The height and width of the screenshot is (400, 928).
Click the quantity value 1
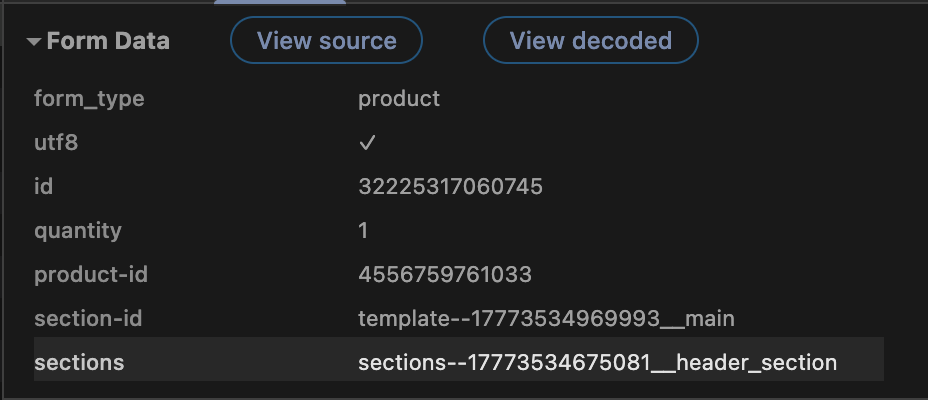pyautogui.click(x=363, y=231)
